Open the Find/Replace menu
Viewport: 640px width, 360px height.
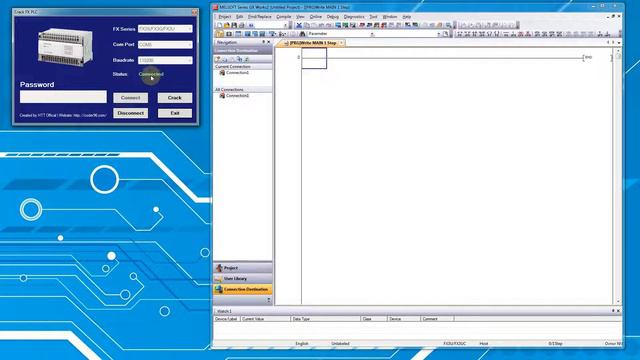point(260,17)
